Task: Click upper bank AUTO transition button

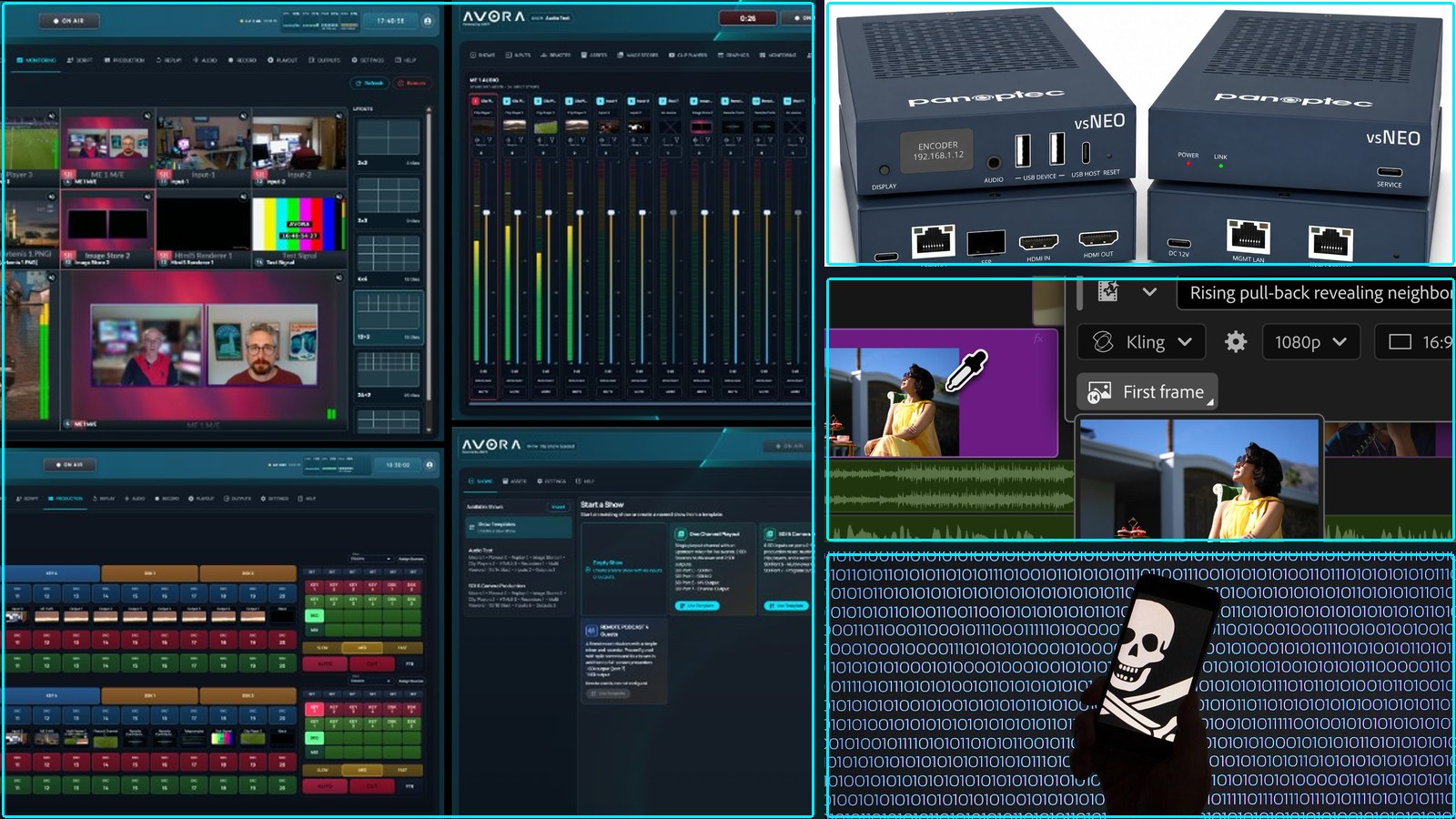Action: (x=325, y=663)
